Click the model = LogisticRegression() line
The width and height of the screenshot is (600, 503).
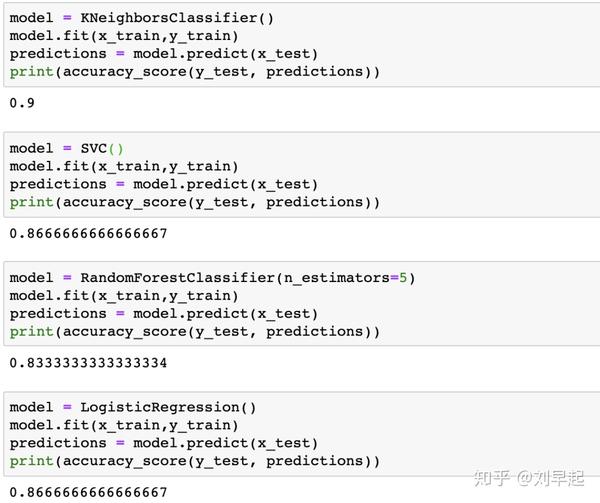tap(133, 408)
